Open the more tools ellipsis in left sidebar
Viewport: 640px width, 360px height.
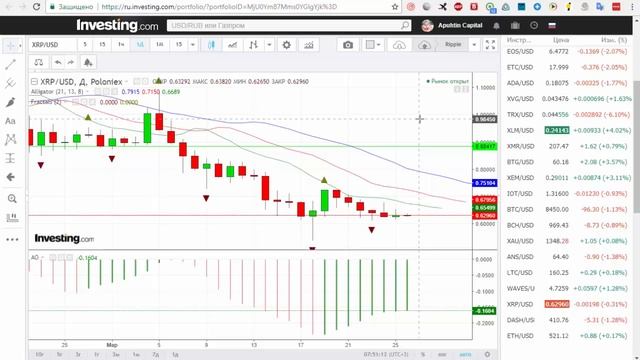pyautogui.click(x=12, y=240)
